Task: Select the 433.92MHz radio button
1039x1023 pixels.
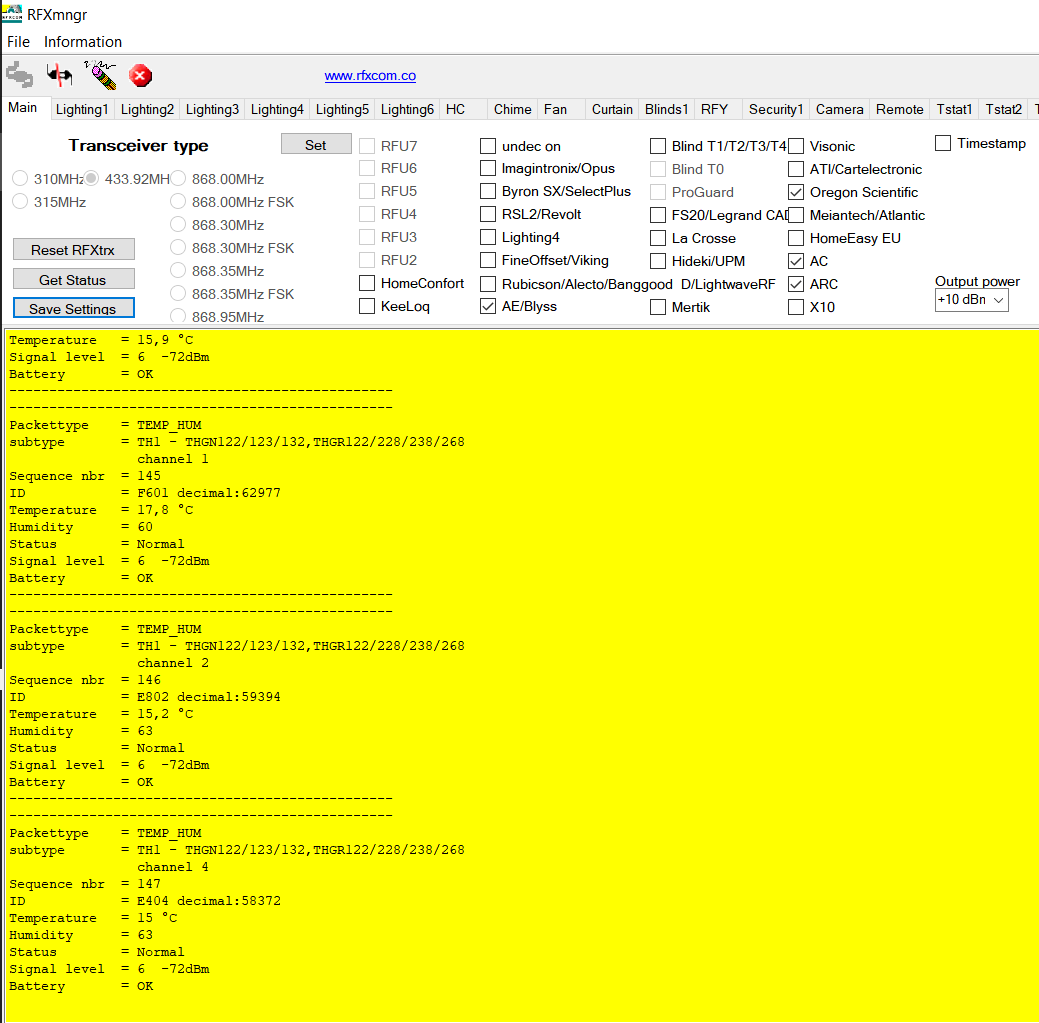Action: point(92,179)
